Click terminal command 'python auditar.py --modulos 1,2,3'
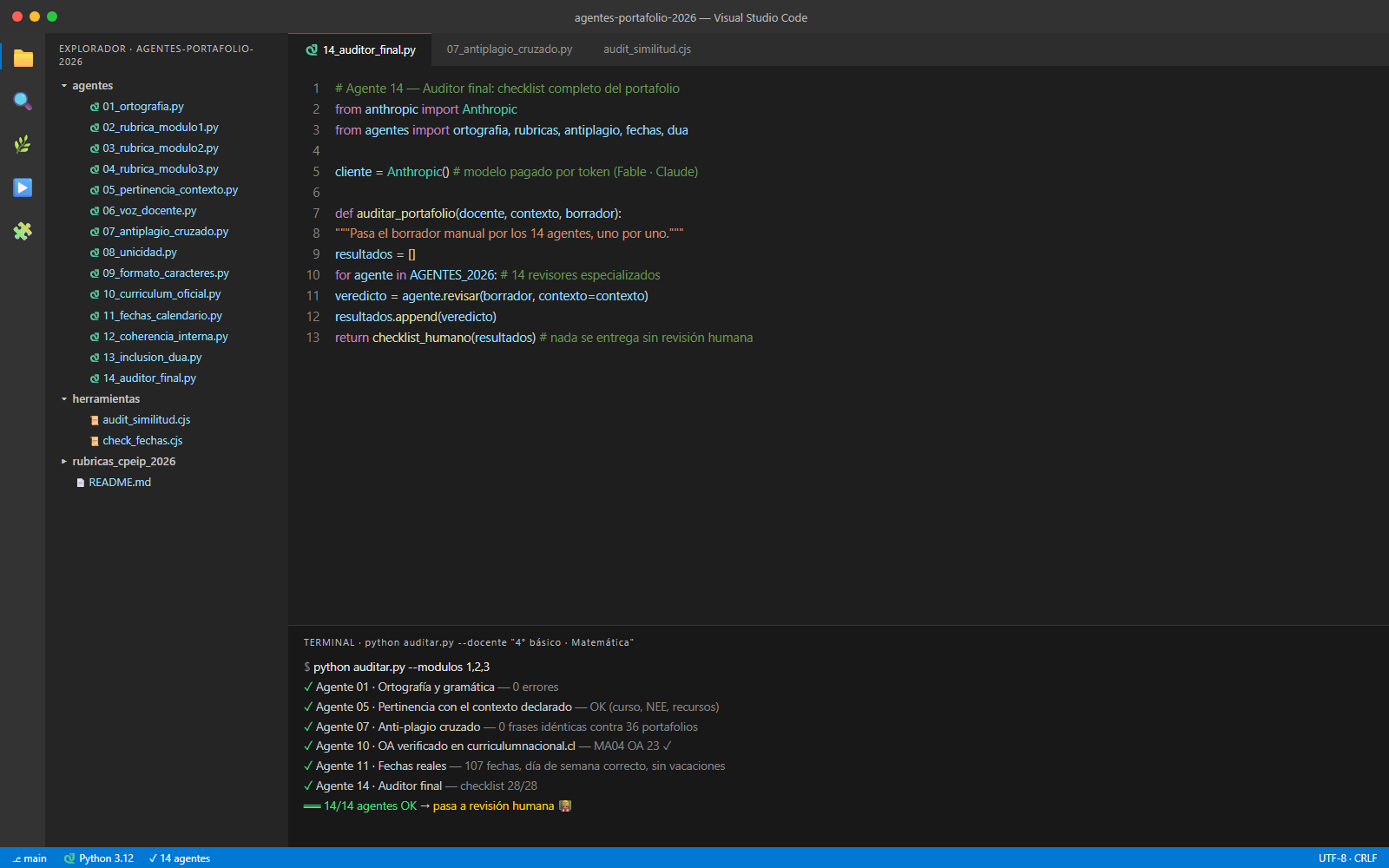Screen dimensions: 1389x868 [401, 667]
